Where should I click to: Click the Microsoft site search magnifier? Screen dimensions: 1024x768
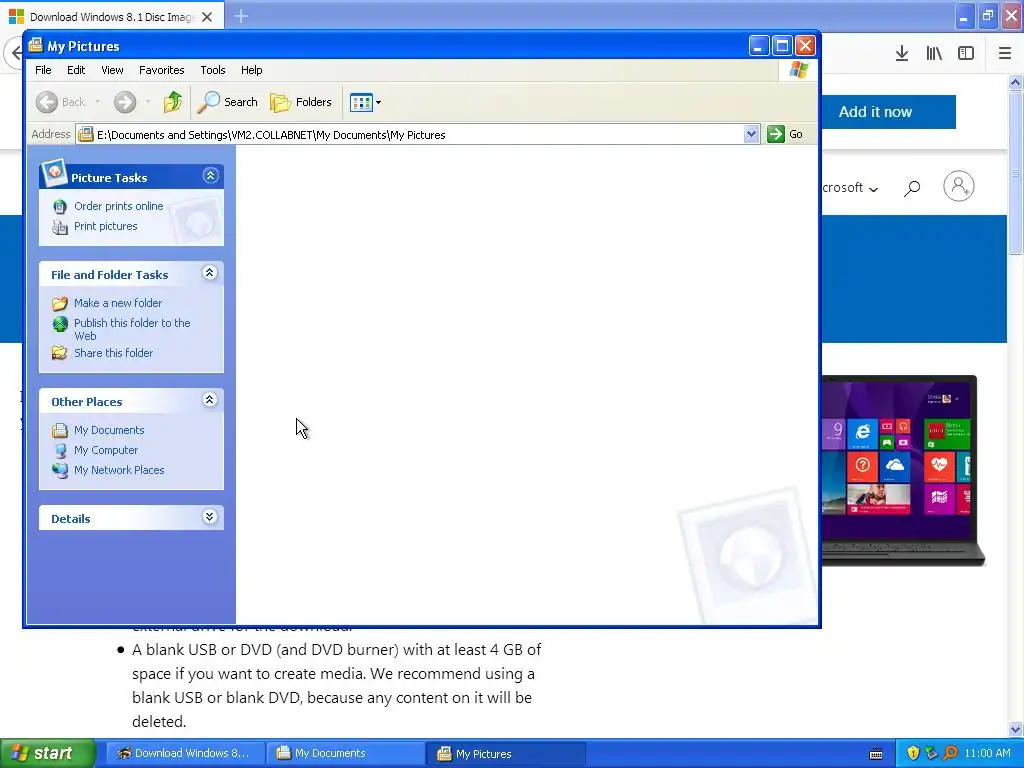pos(912,188)
